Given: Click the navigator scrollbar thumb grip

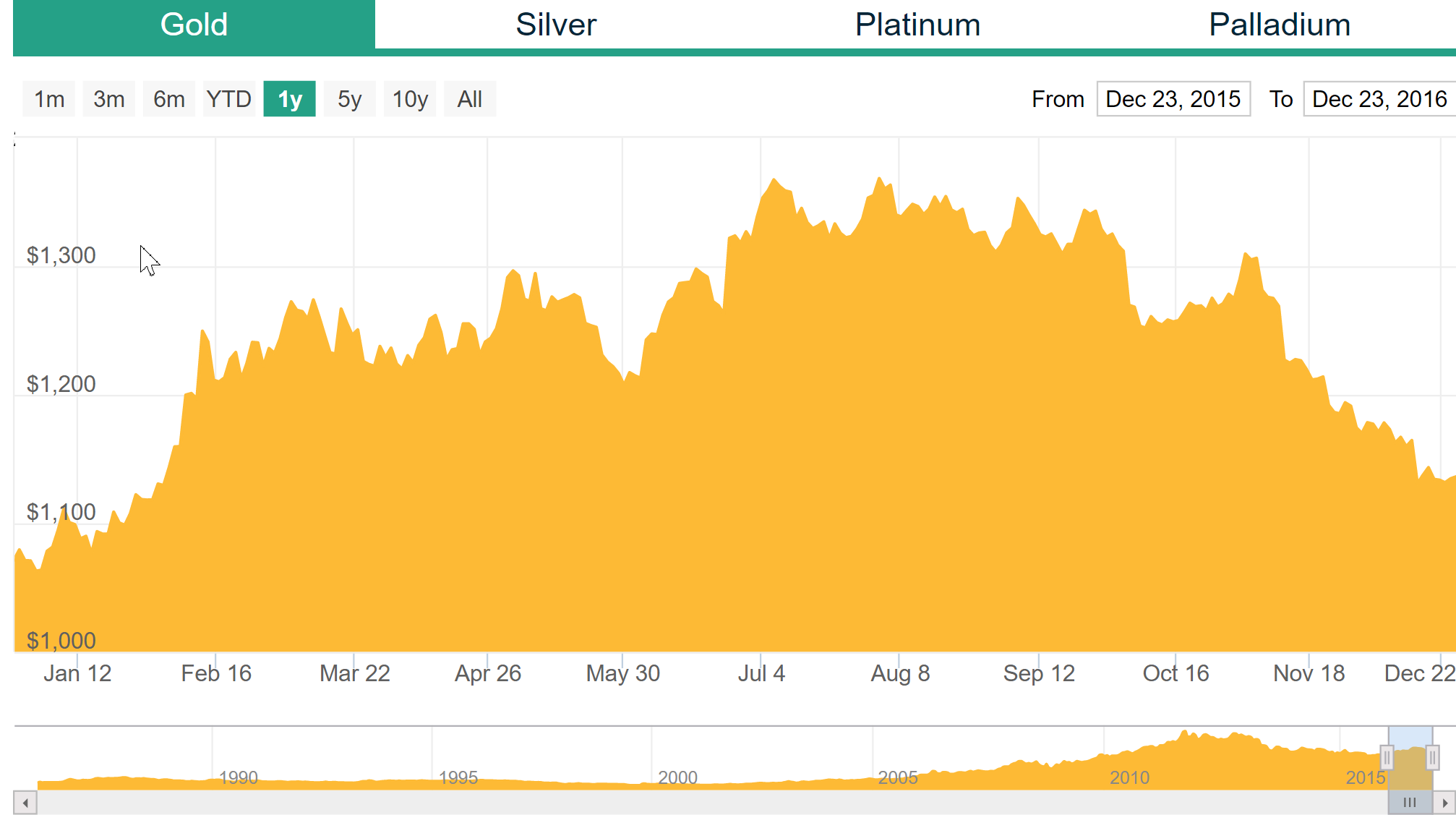Looking at the screenshot, I should pyautogui.click(x=1410, y=803).
